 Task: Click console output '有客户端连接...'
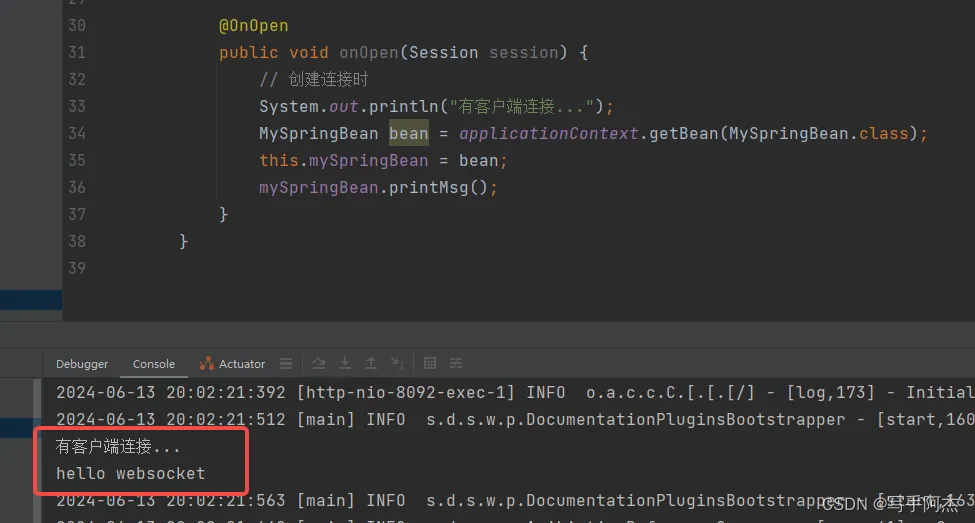coord(118,447)
